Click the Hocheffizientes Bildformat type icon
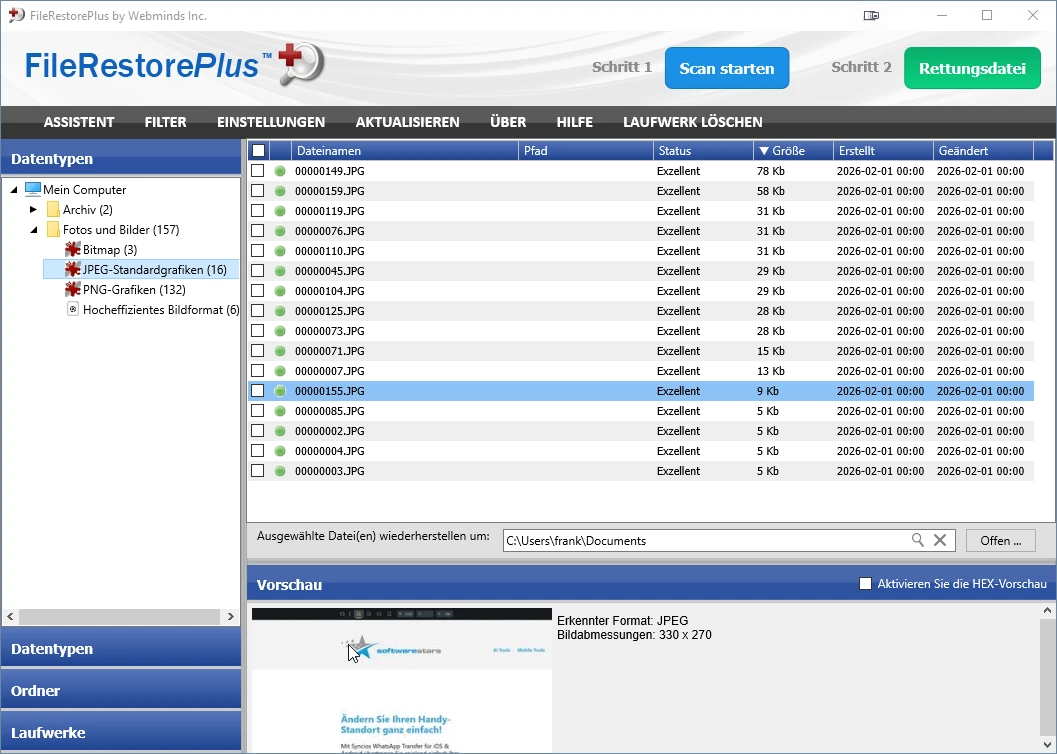1057x754 pixels. pos(72,309)
